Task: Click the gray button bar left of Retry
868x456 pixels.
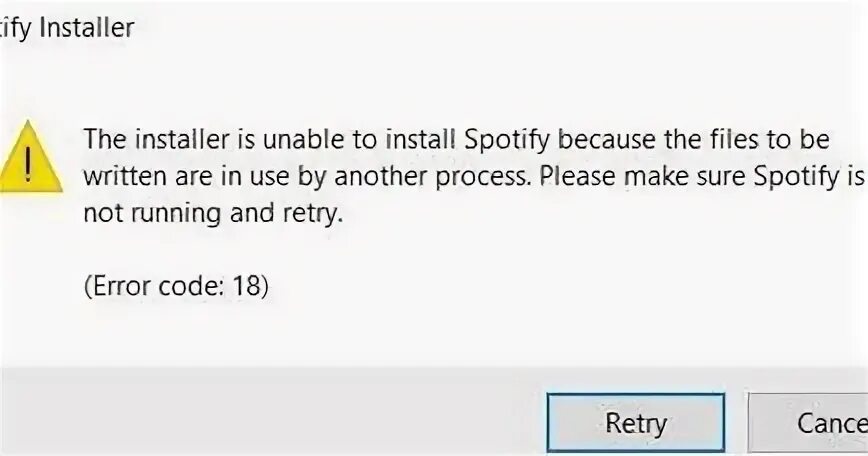Action: point(273,411)
